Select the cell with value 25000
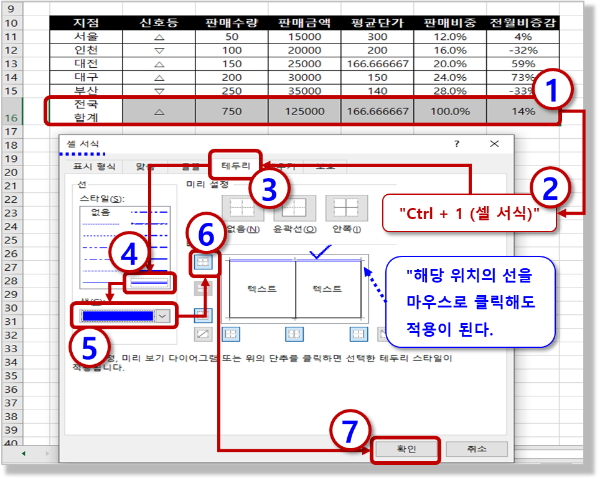This screenshot has height=479, width=600. [305, 64]
